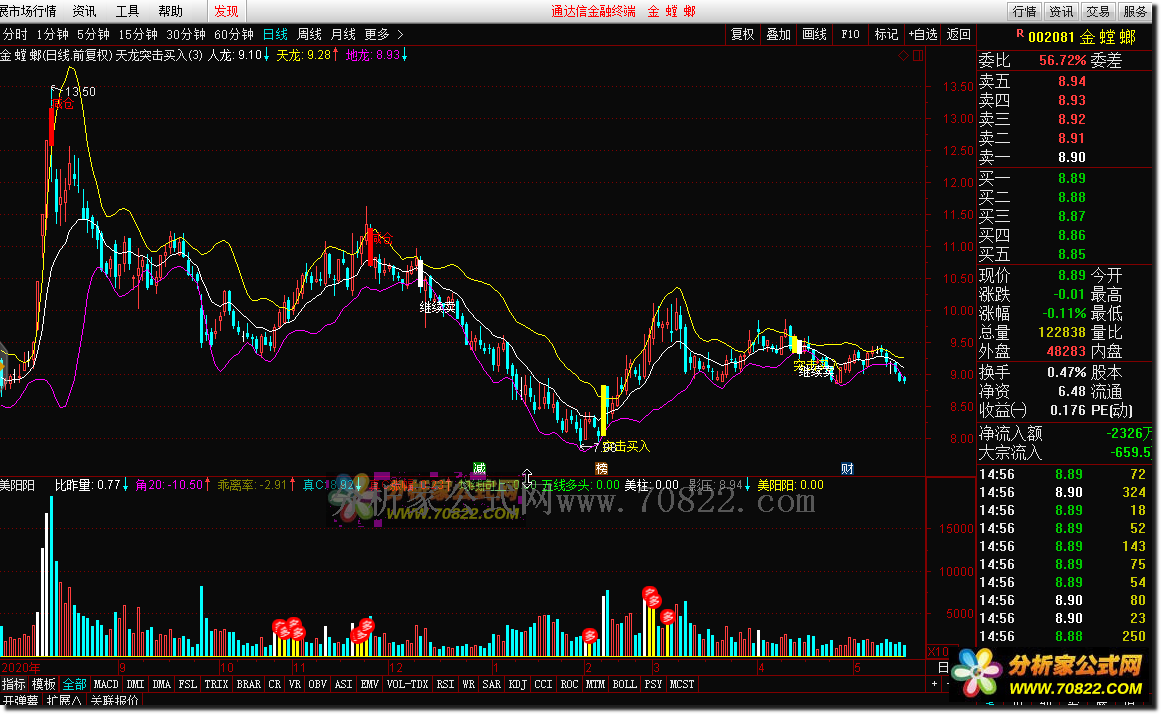
Task: Open the 更多 periods list
Action: click(376, 34)
